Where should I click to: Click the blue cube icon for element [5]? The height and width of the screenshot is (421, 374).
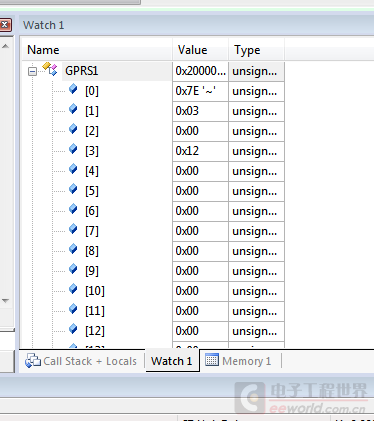[x=73, y=189]
